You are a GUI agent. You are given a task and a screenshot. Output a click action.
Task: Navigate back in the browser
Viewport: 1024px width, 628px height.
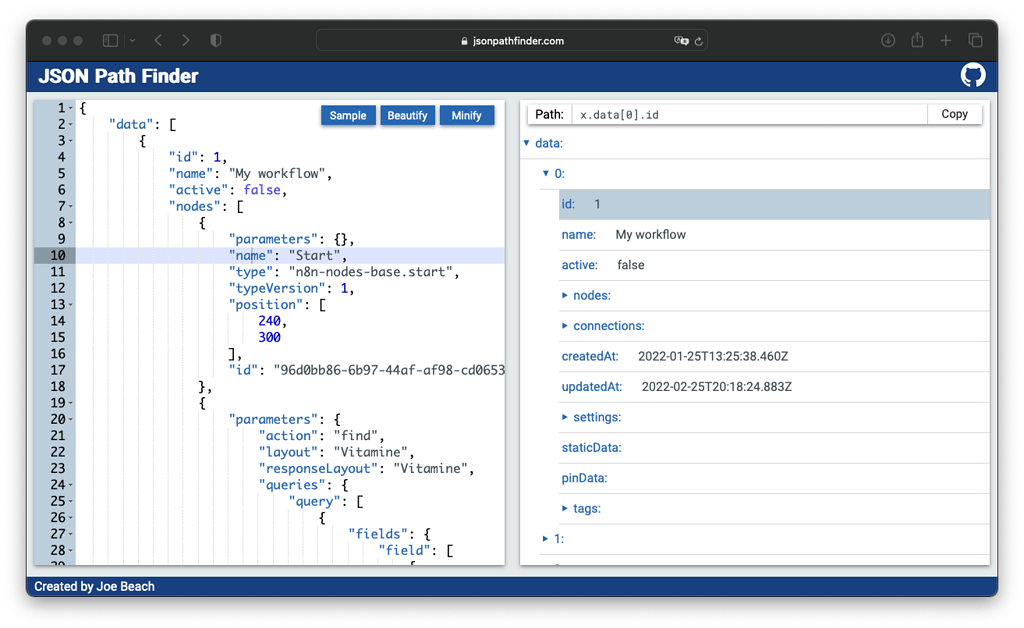pos(157,40)
